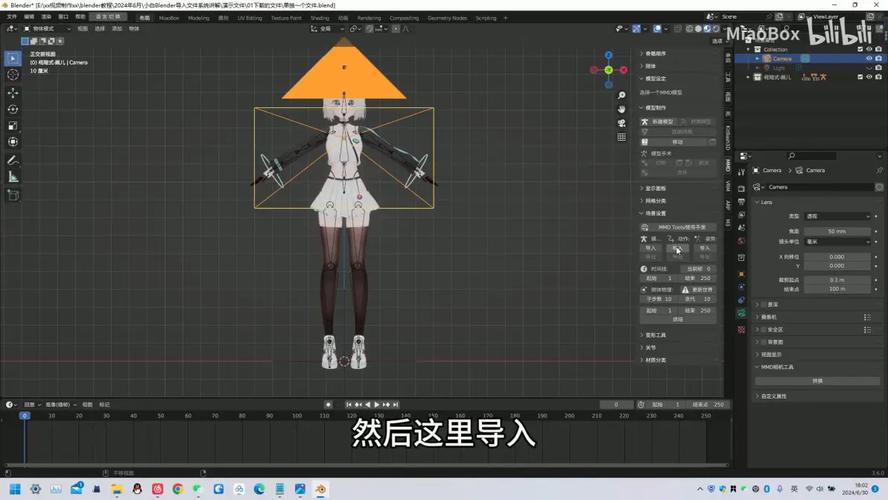Image resolution: width=888 pixels, height=500 pixels.
Task: Open the Scene properties tab icon
Action: pyautogui.click(x=741, y=228)
